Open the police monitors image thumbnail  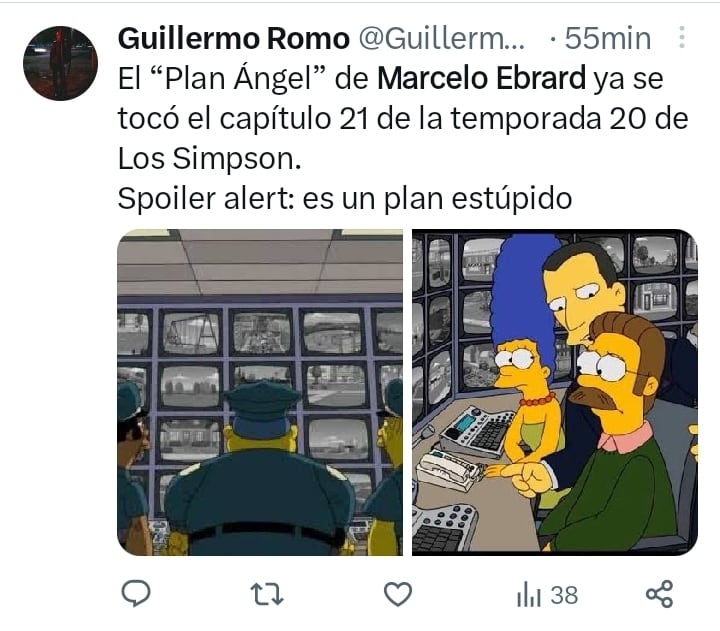click(260, 392)
